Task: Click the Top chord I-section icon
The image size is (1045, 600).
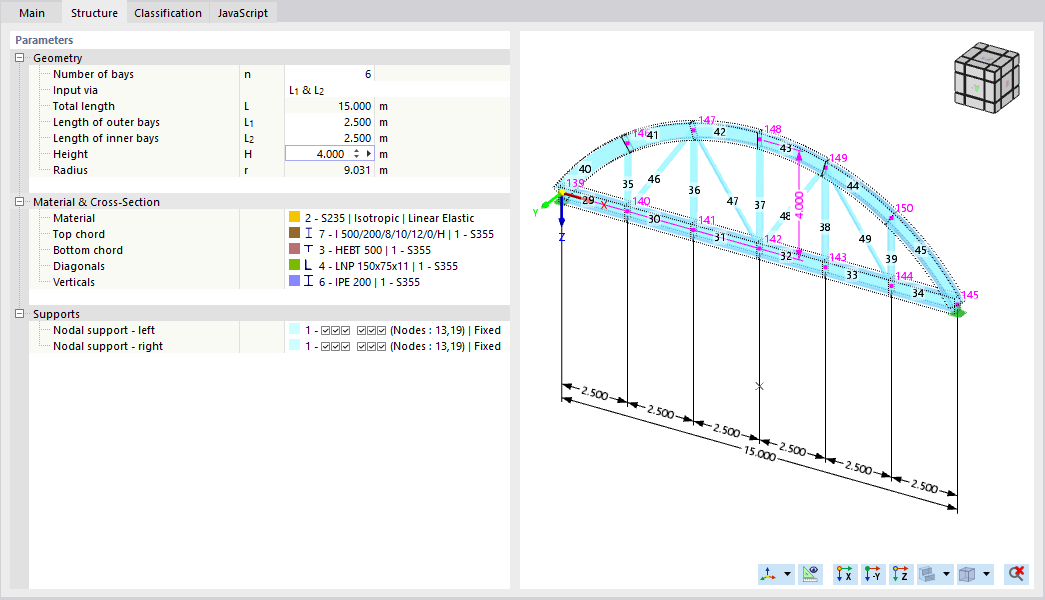Action: click(309, 233)
